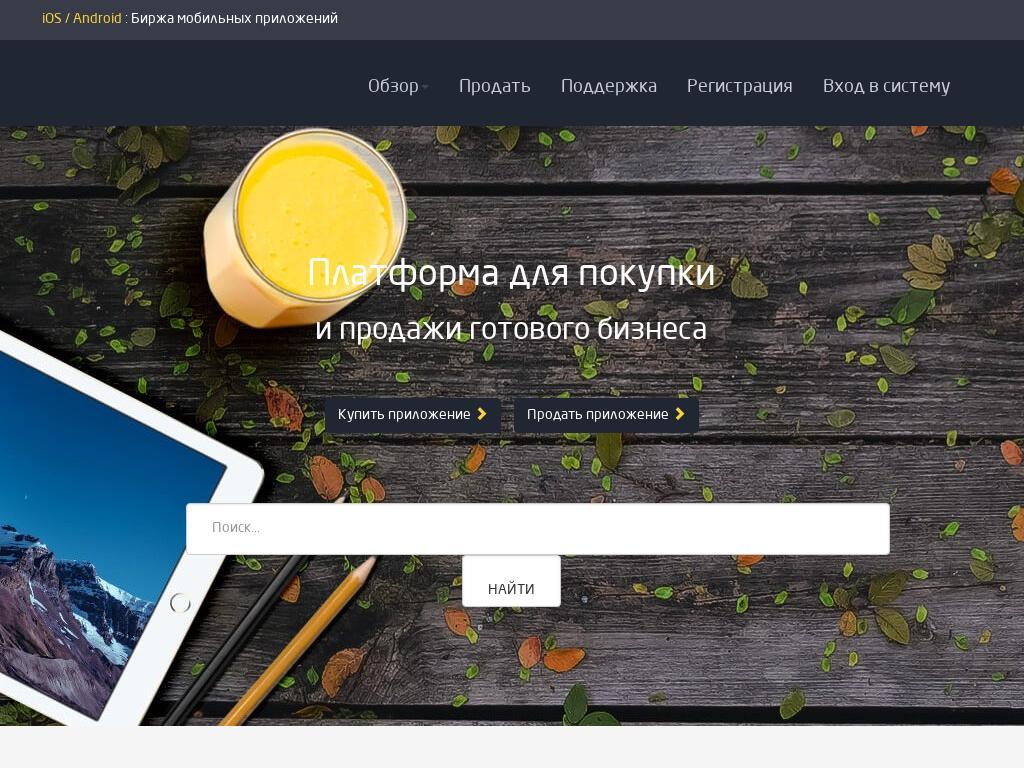
Task: Click the НАЙТИ search button
Action: [511, 581]
